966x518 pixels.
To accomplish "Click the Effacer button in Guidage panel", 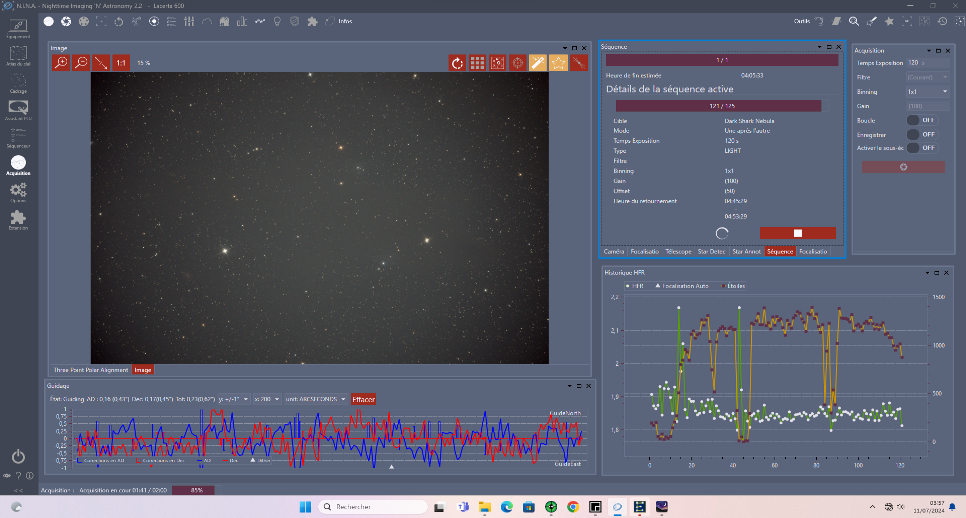I will click(364, 399).
